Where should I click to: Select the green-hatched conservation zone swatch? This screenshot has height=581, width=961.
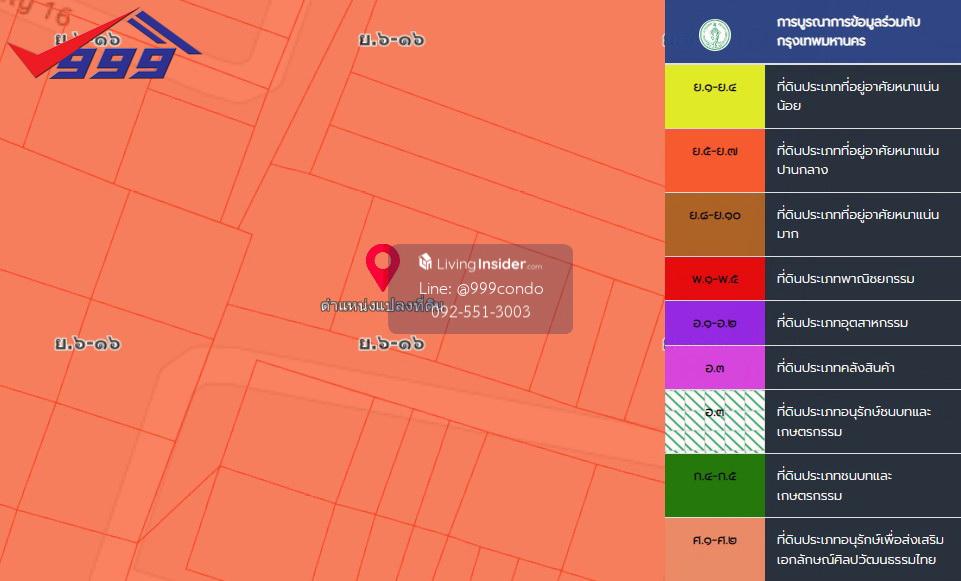pos(714,422)
